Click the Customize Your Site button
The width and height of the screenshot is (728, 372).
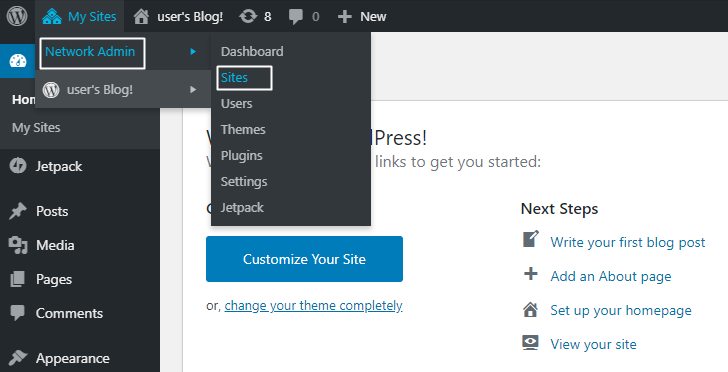(x=304, y=259)
